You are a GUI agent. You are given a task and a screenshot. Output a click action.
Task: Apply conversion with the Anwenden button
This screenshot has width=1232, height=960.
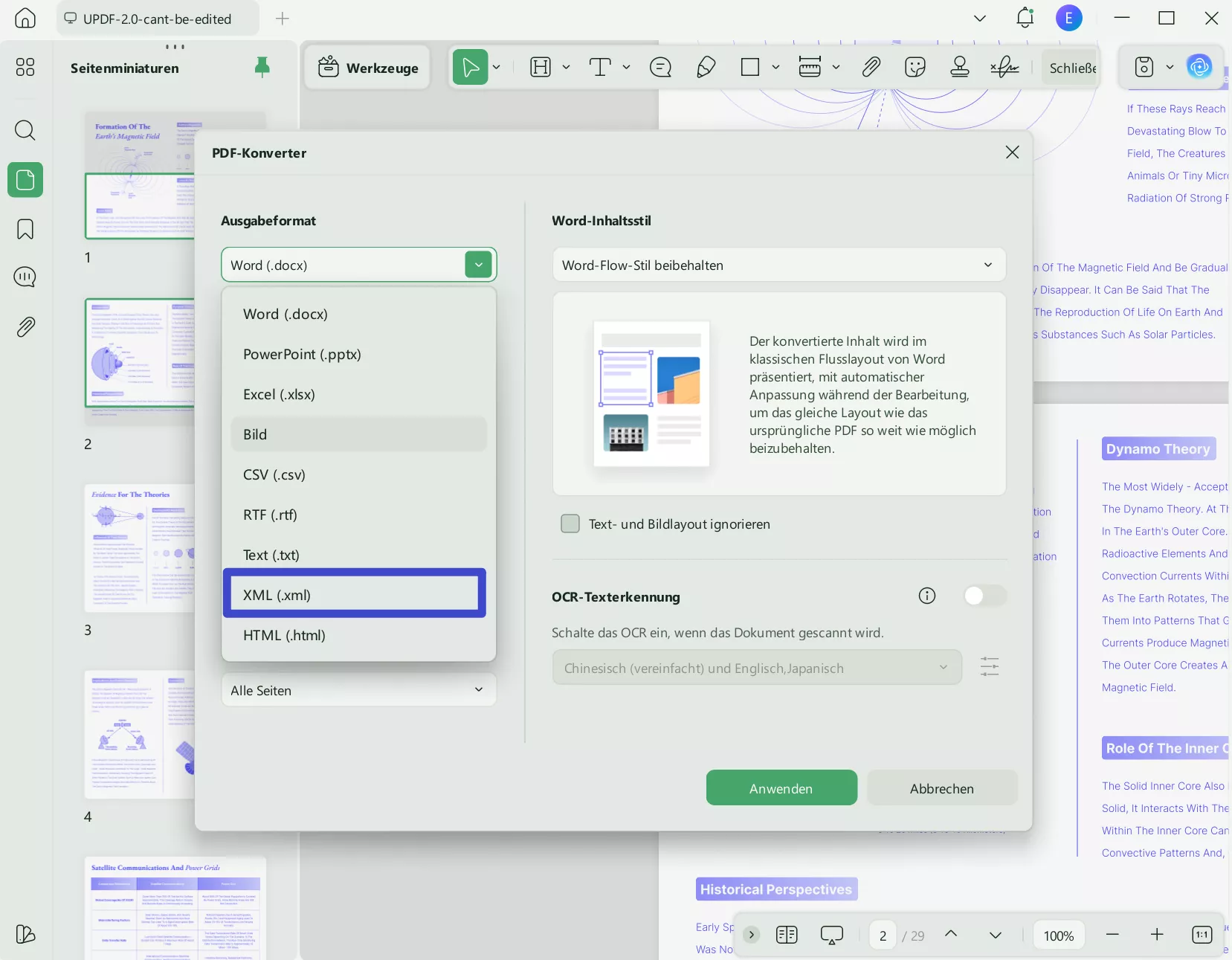click(x=780, y=788)
